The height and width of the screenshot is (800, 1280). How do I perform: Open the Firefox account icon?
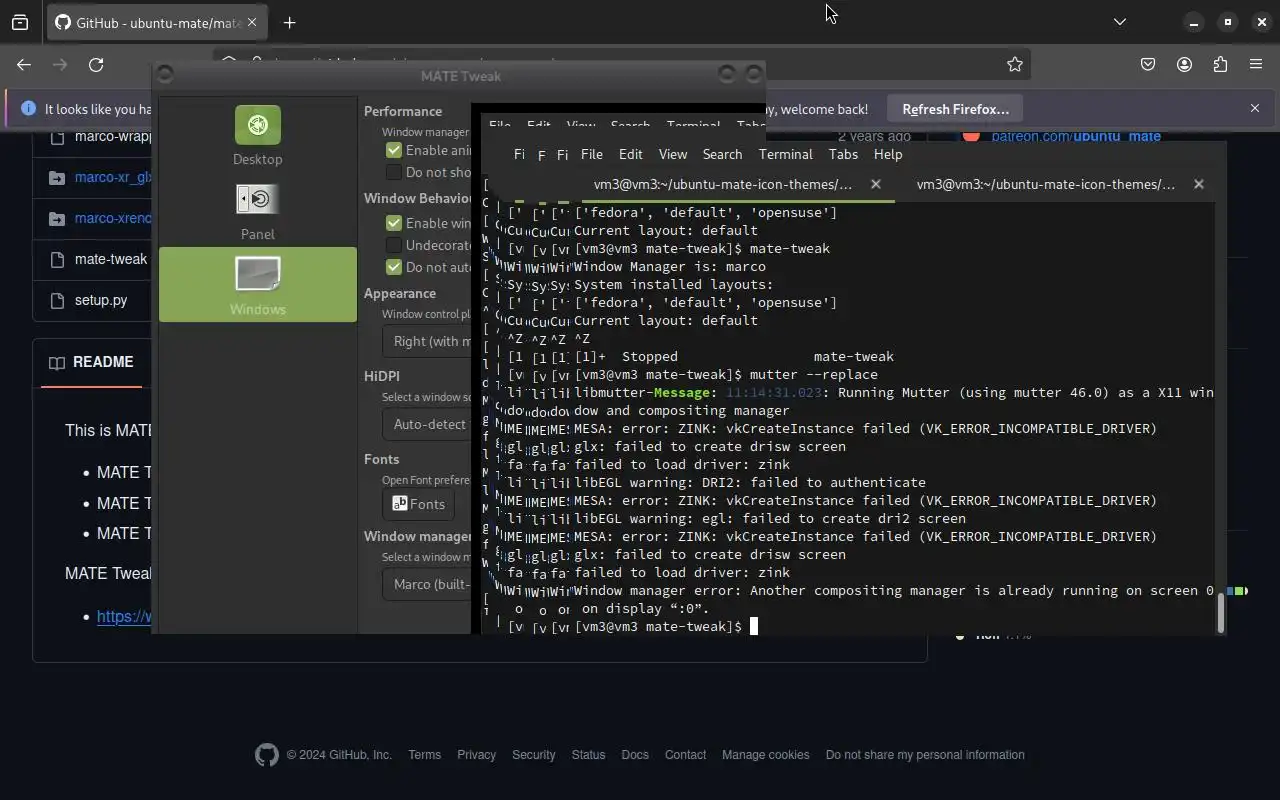click(1184, 64)
